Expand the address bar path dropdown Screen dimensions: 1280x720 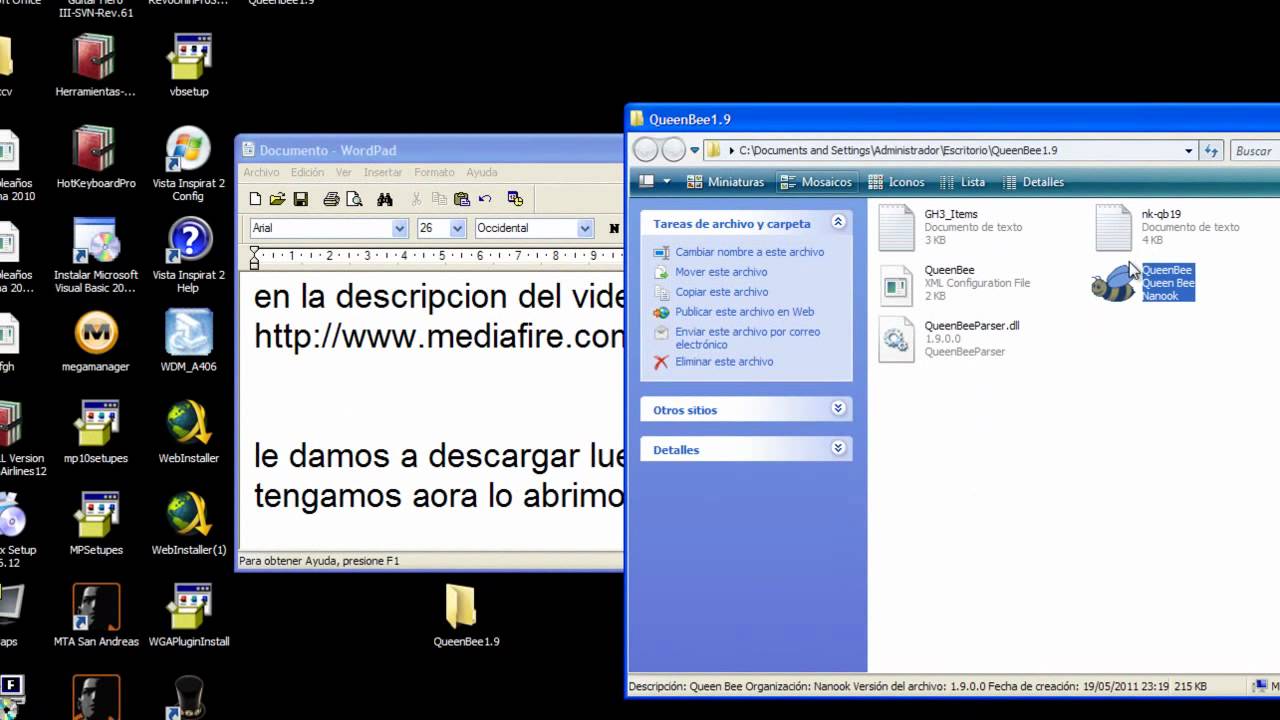coord(1188,151)
